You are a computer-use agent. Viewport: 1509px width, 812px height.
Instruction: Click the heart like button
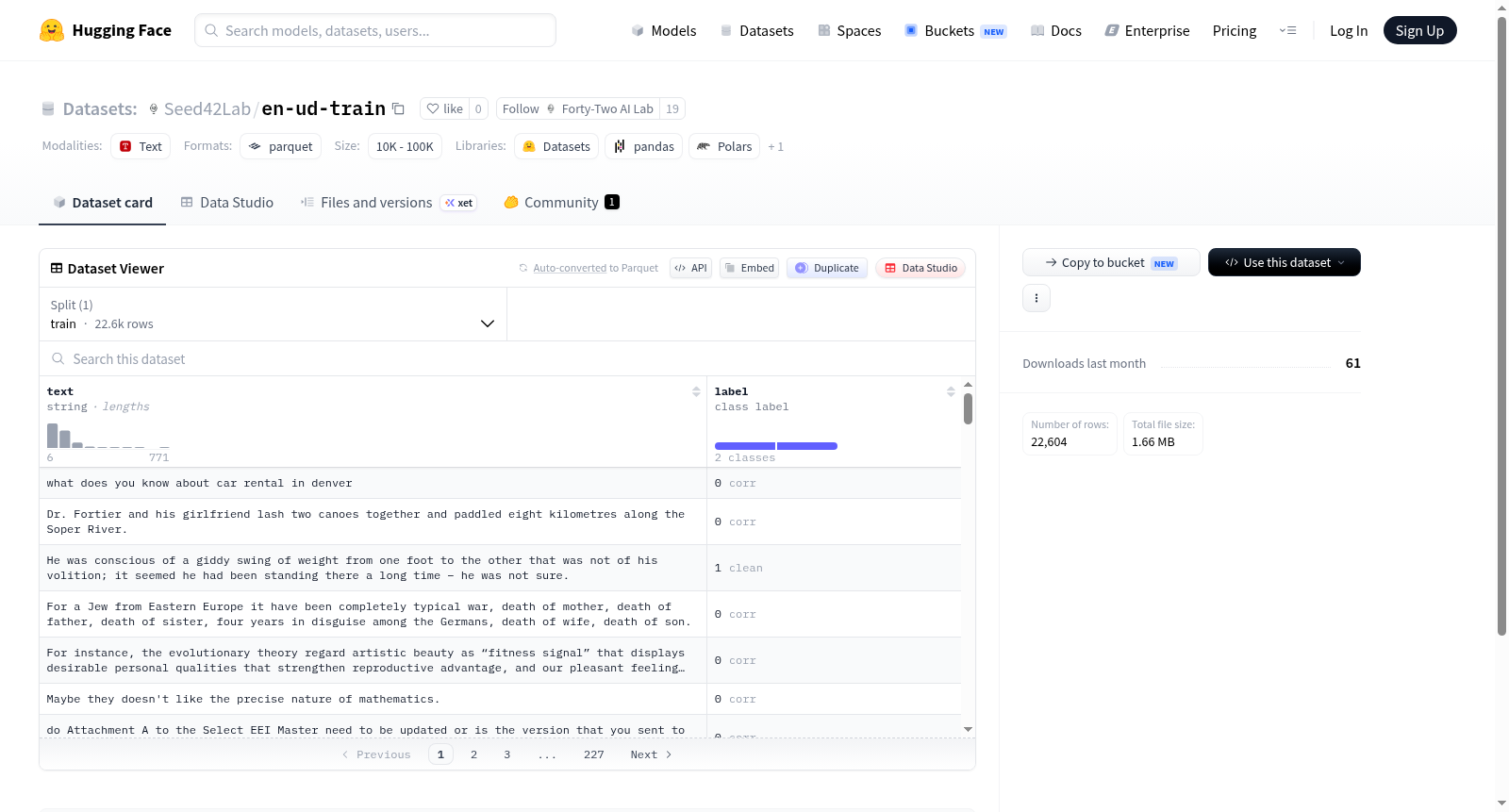point(445,108)
